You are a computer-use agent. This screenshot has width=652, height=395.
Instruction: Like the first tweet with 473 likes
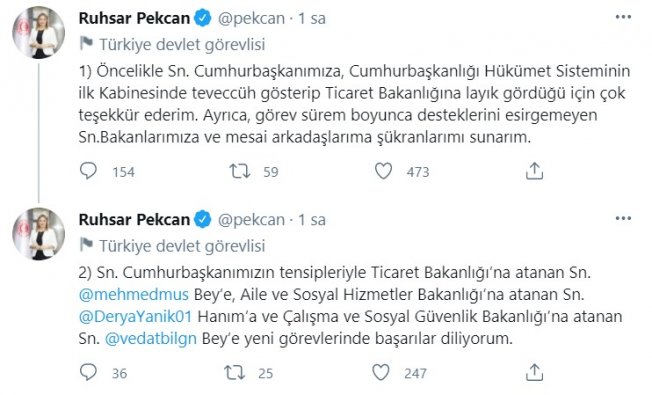(x=383, y=171)
